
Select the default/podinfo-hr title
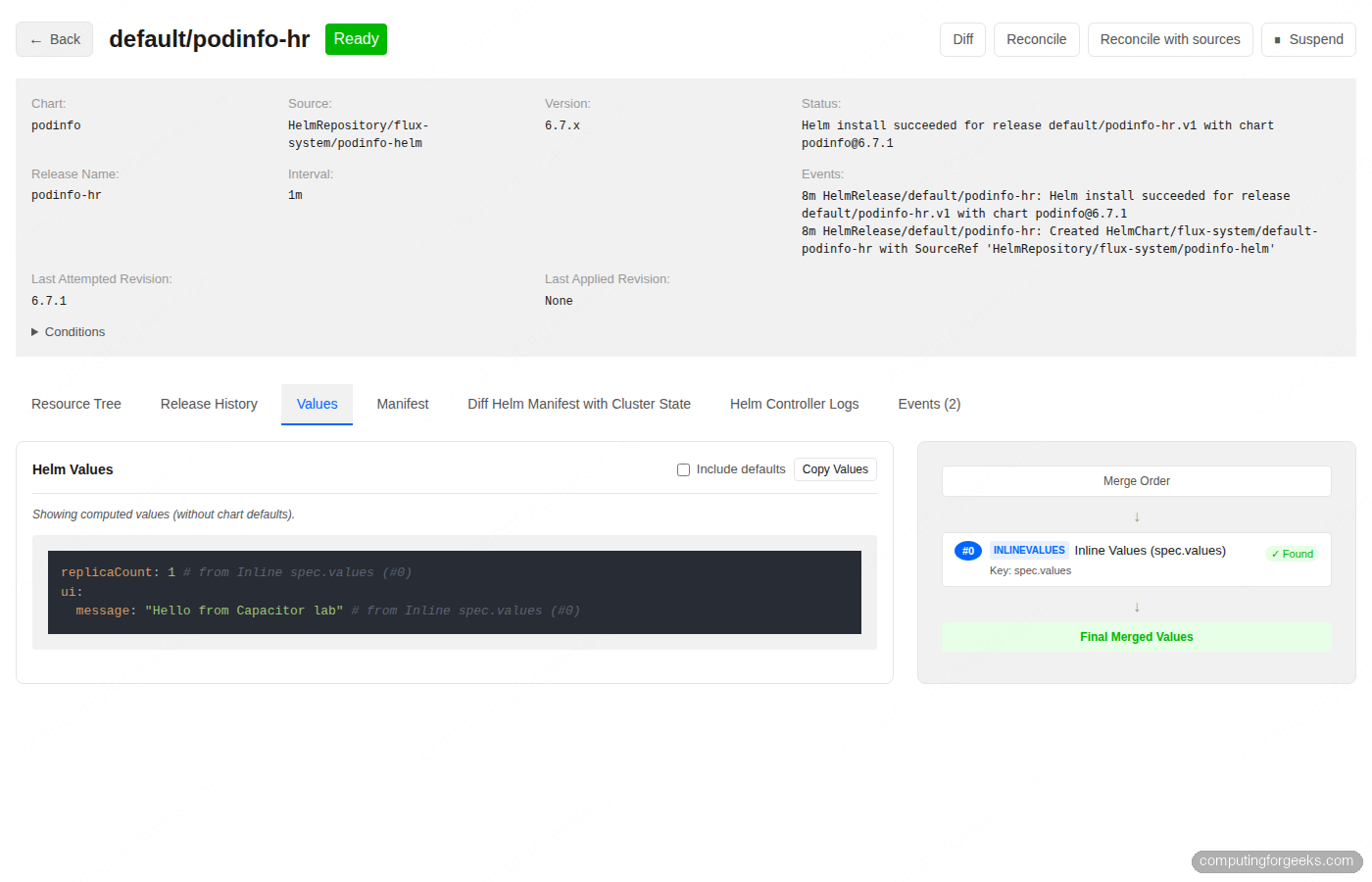[x=209, y=39]
